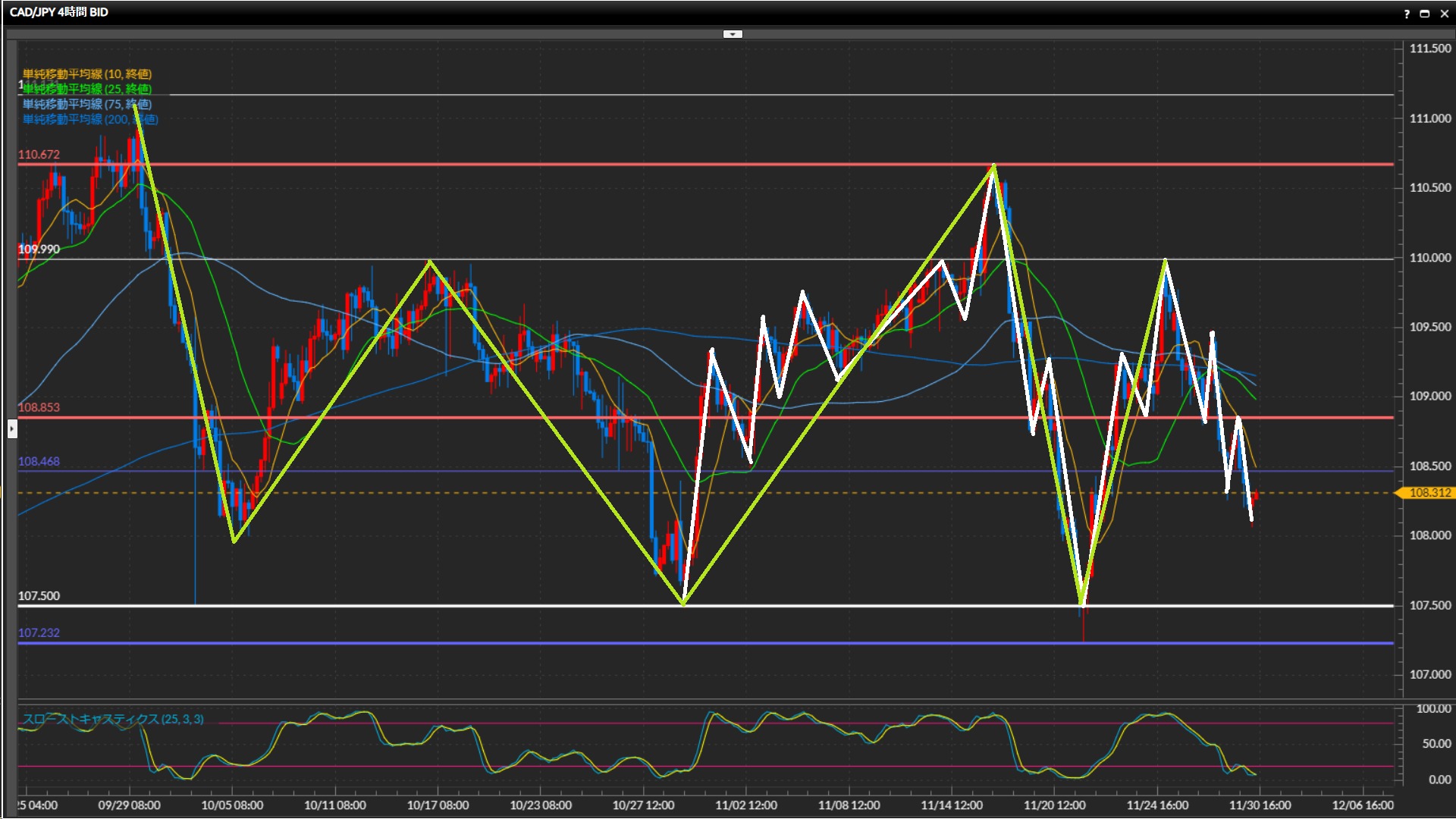Select the 200-period simple moving average label
1456x819 pixels.
89,119
